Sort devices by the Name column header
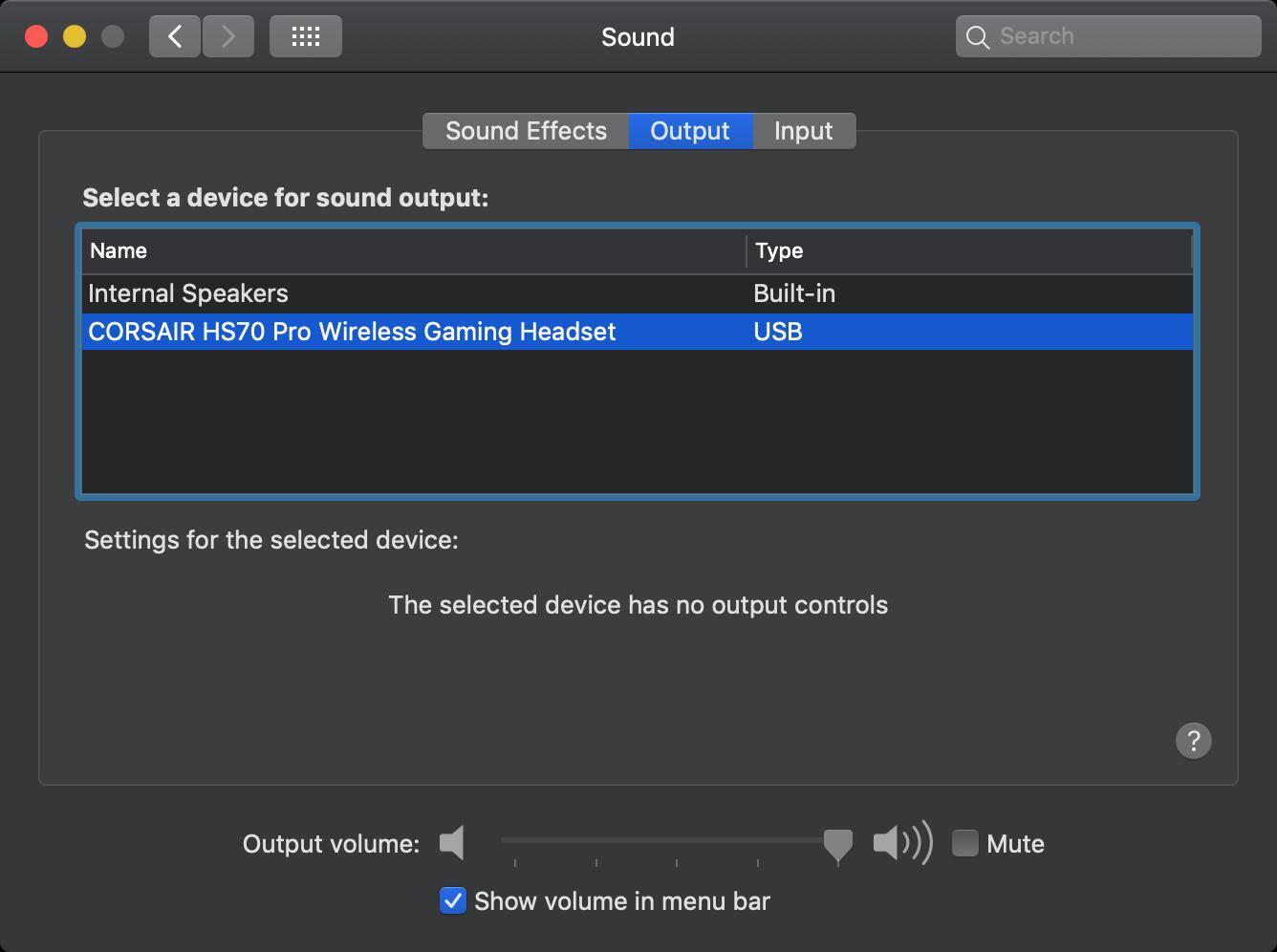This screenshot has height=952, width=1277. pyautogui.click(x=411, y=250)
